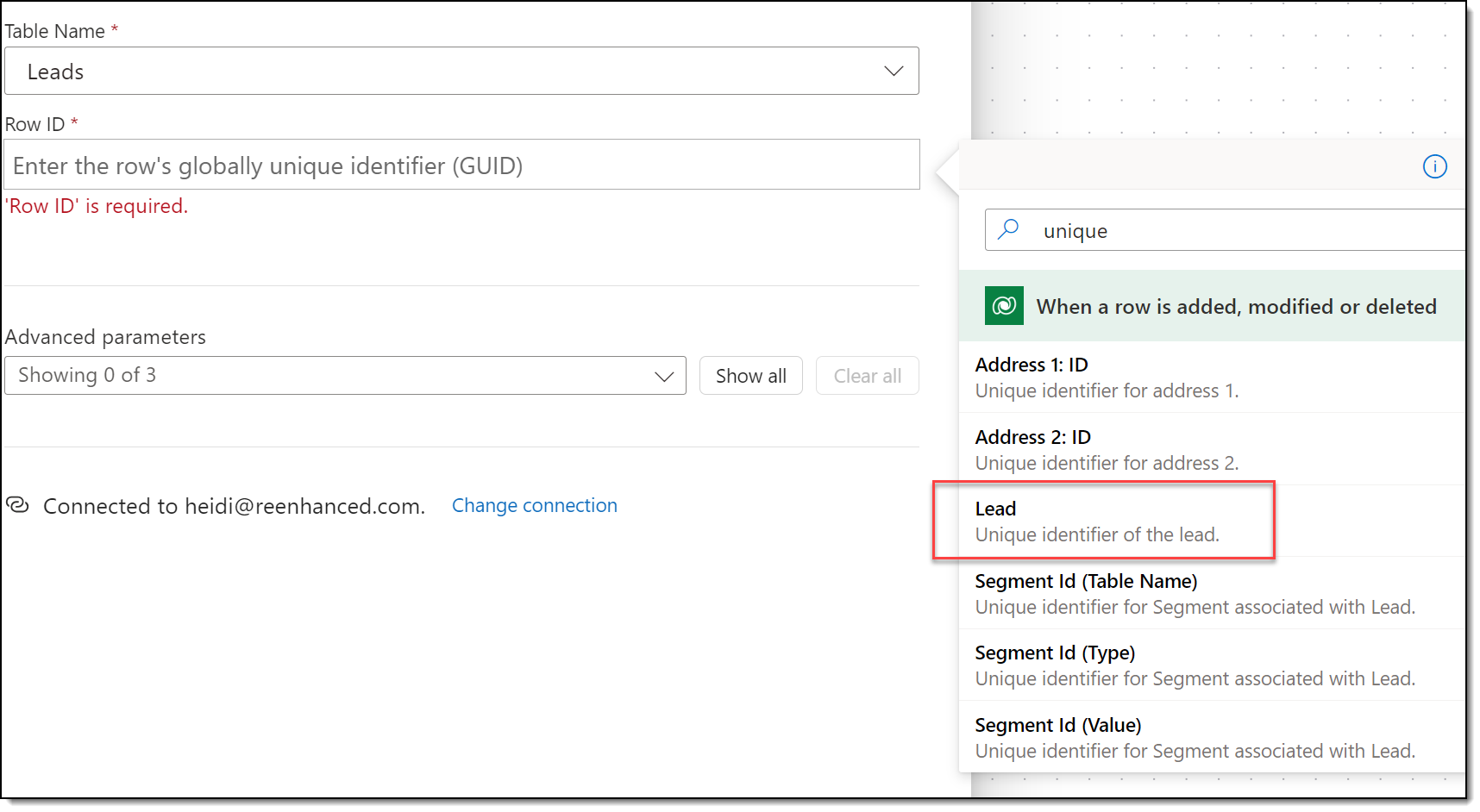Click the Advanced parameters label
The image size is (1480, 812).
tap(105, 337)
